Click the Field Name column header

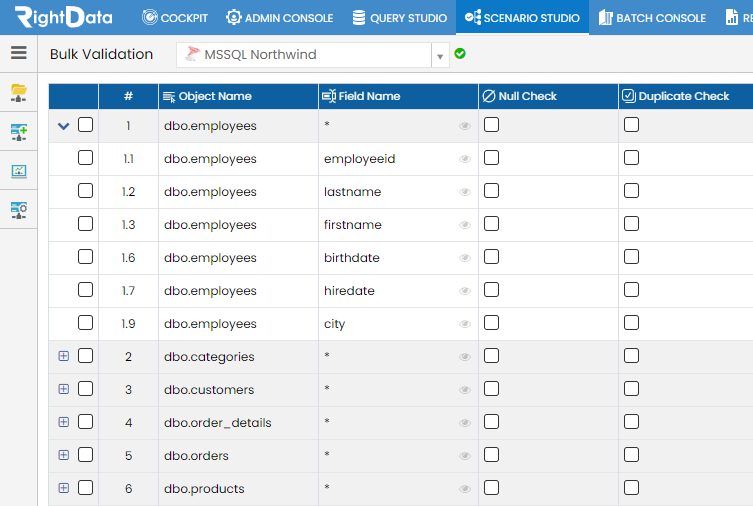tap(398, 96)
